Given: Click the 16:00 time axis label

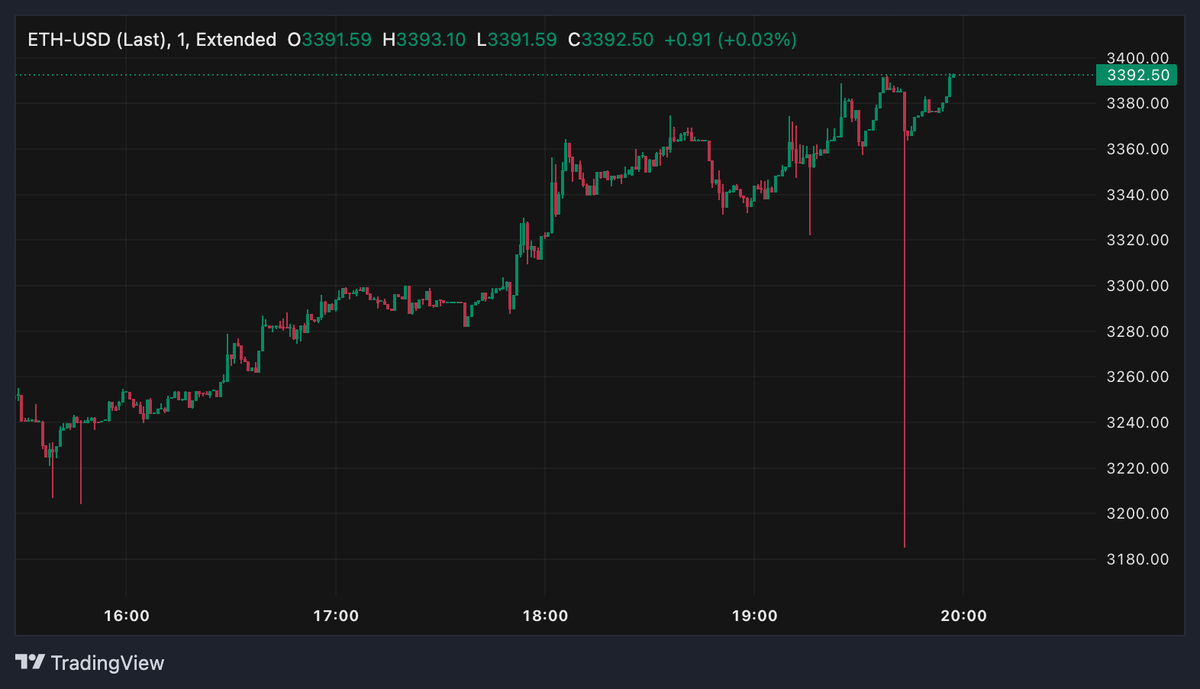Looking at the screenshot, I should pyautogui.click(x=126, y=616).
